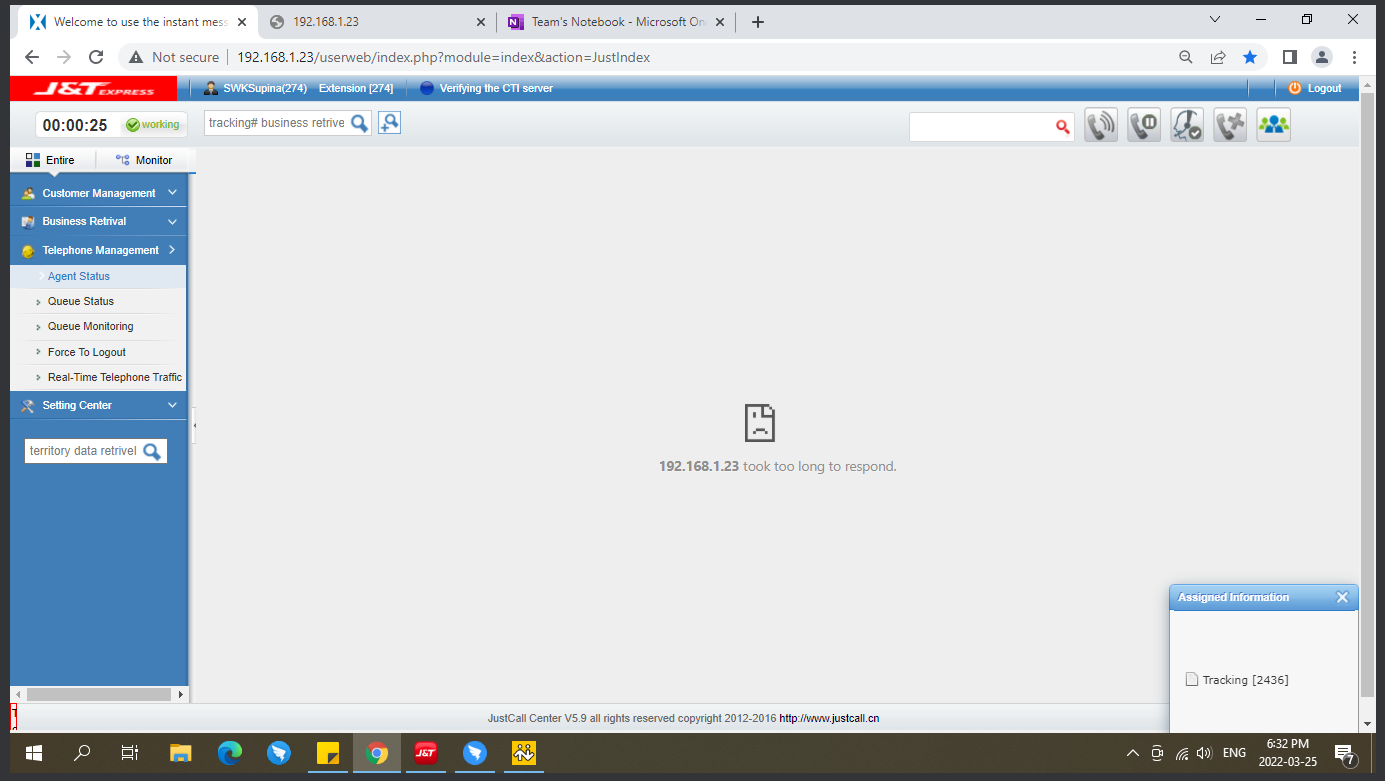The image size is (1385, 781).
Task: Expand the Business Retrival section
Action: [98, 221]
